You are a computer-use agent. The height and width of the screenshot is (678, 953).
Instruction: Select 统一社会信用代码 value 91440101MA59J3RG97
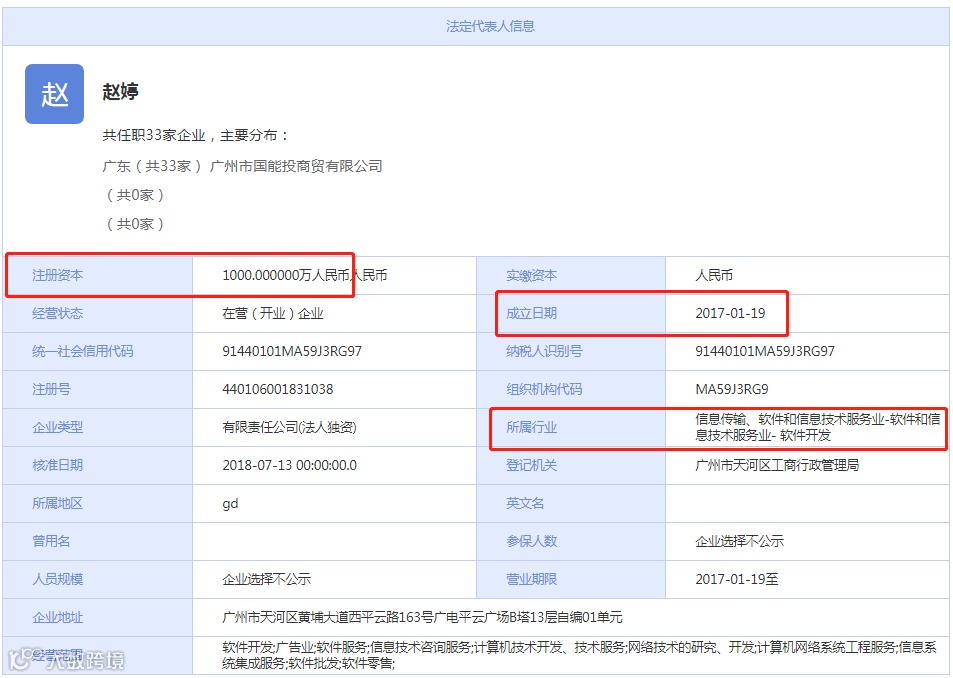coord(292,351)
